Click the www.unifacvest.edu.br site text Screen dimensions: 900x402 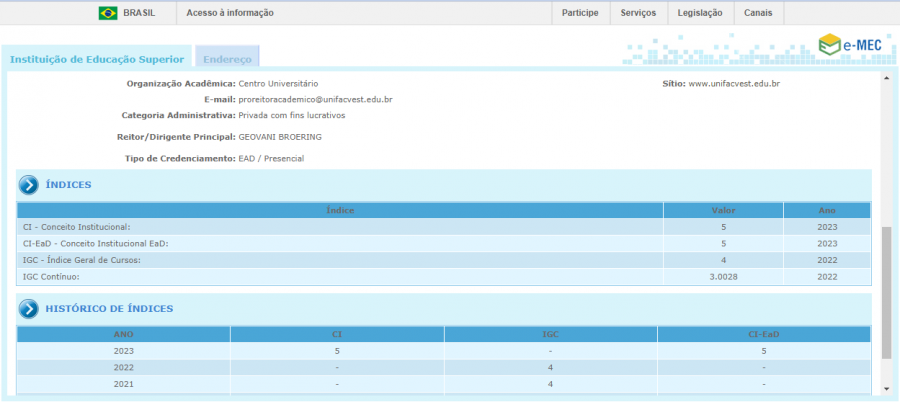click(734, 84)
